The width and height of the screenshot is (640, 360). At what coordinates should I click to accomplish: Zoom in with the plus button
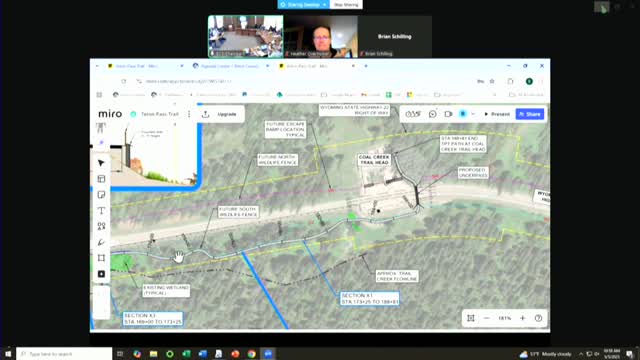(x=522, y=318)
